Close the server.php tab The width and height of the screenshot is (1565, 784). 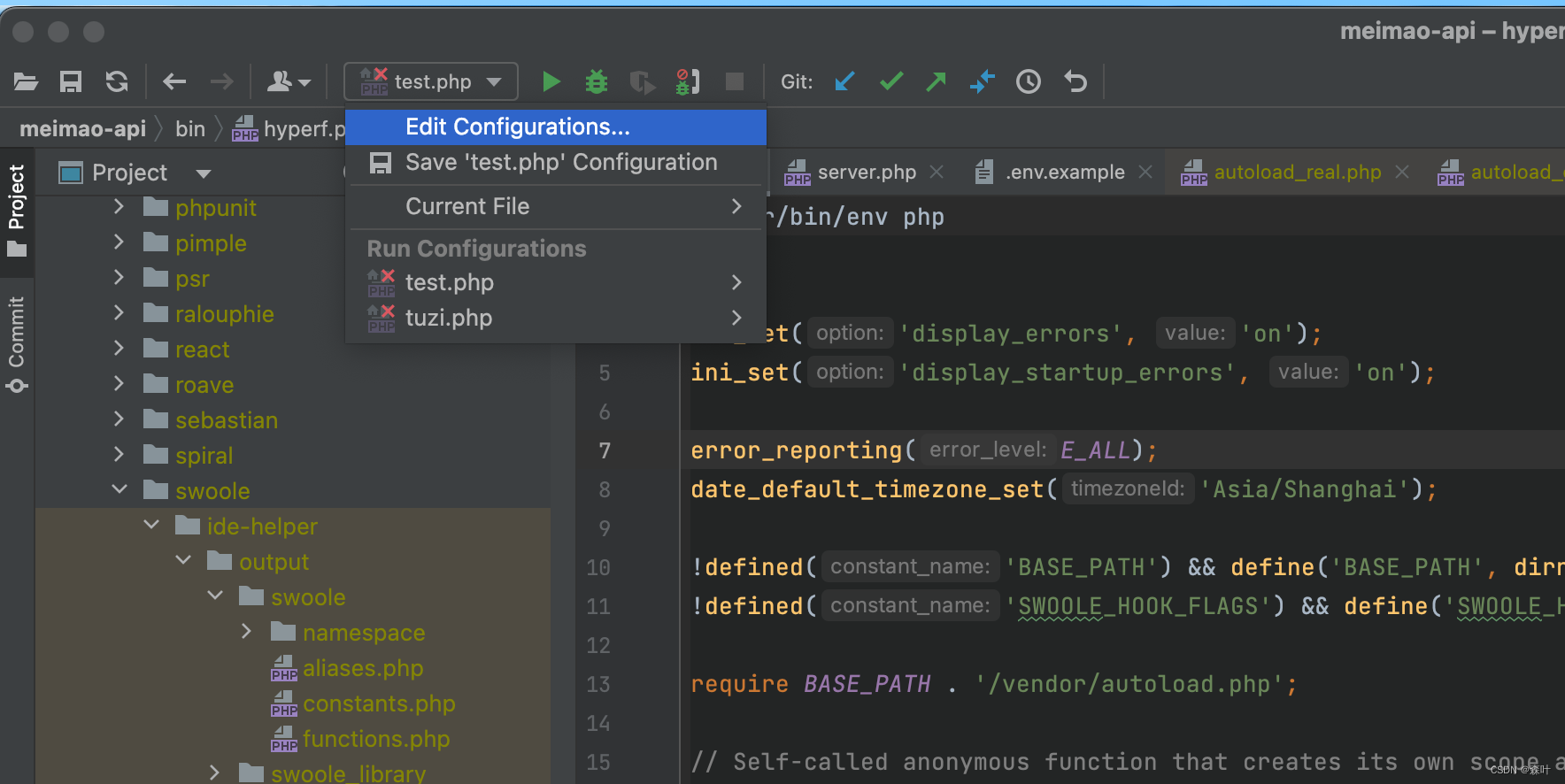(937, 173)
